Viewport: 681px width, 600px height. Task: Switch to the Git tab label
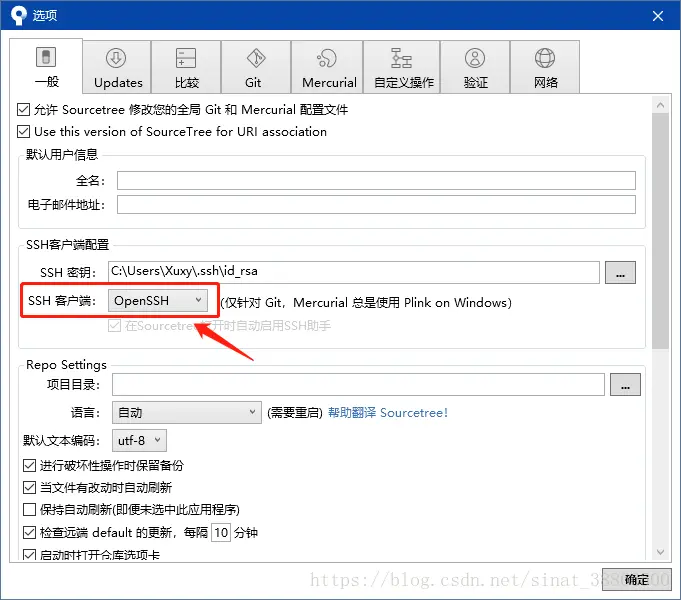pos(253,83)
